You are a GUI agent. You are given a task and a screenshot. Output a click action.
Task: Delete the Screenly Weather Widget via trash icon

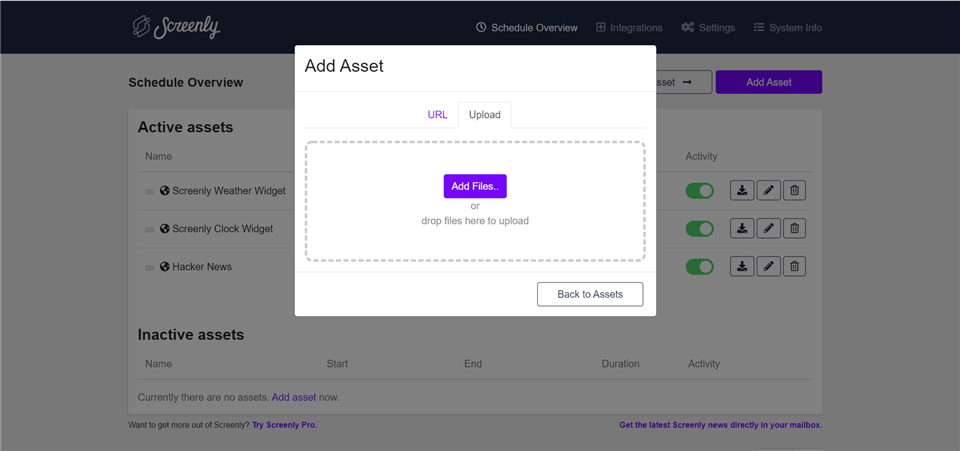click(x=794, y=190)
